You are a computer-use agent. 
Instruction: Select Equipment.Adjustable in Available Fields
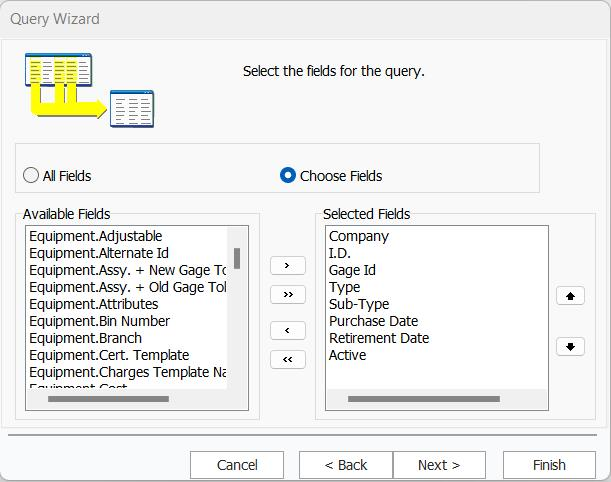(x=95, y=236)
